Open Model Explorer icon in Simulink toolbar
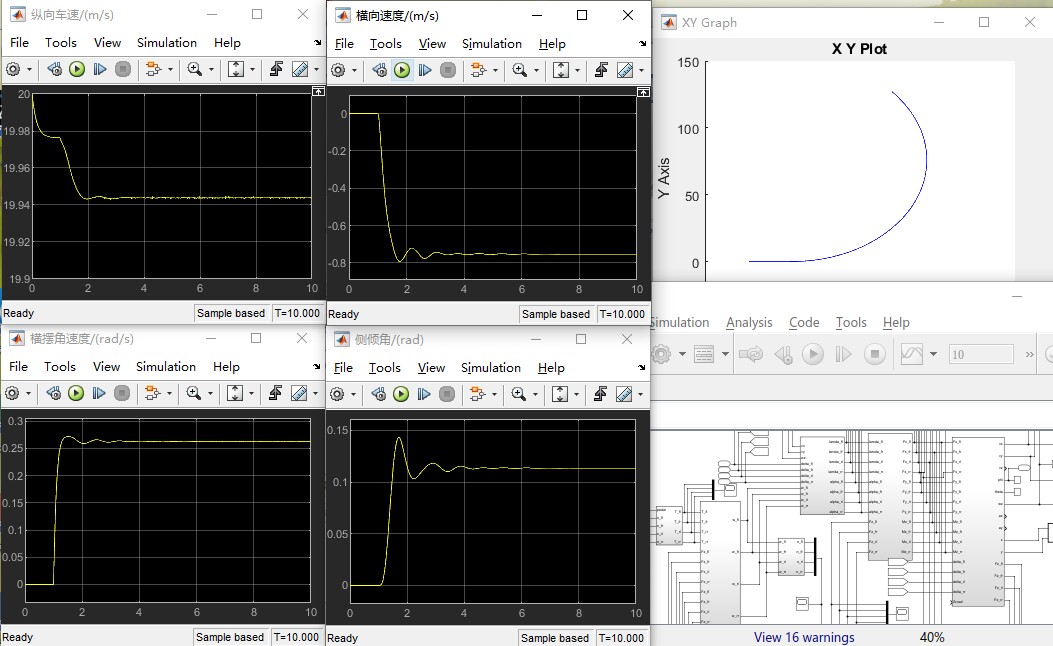The width and height of the screenshot is (1053, 646). tap(704, 354)
